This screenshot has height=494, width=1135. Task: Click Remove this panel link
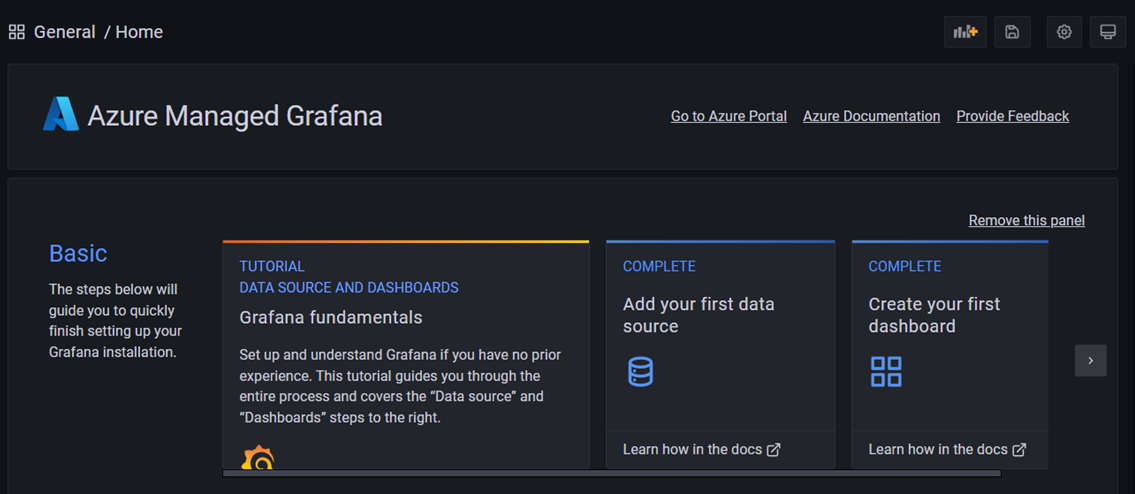[x=1026, y=220]
